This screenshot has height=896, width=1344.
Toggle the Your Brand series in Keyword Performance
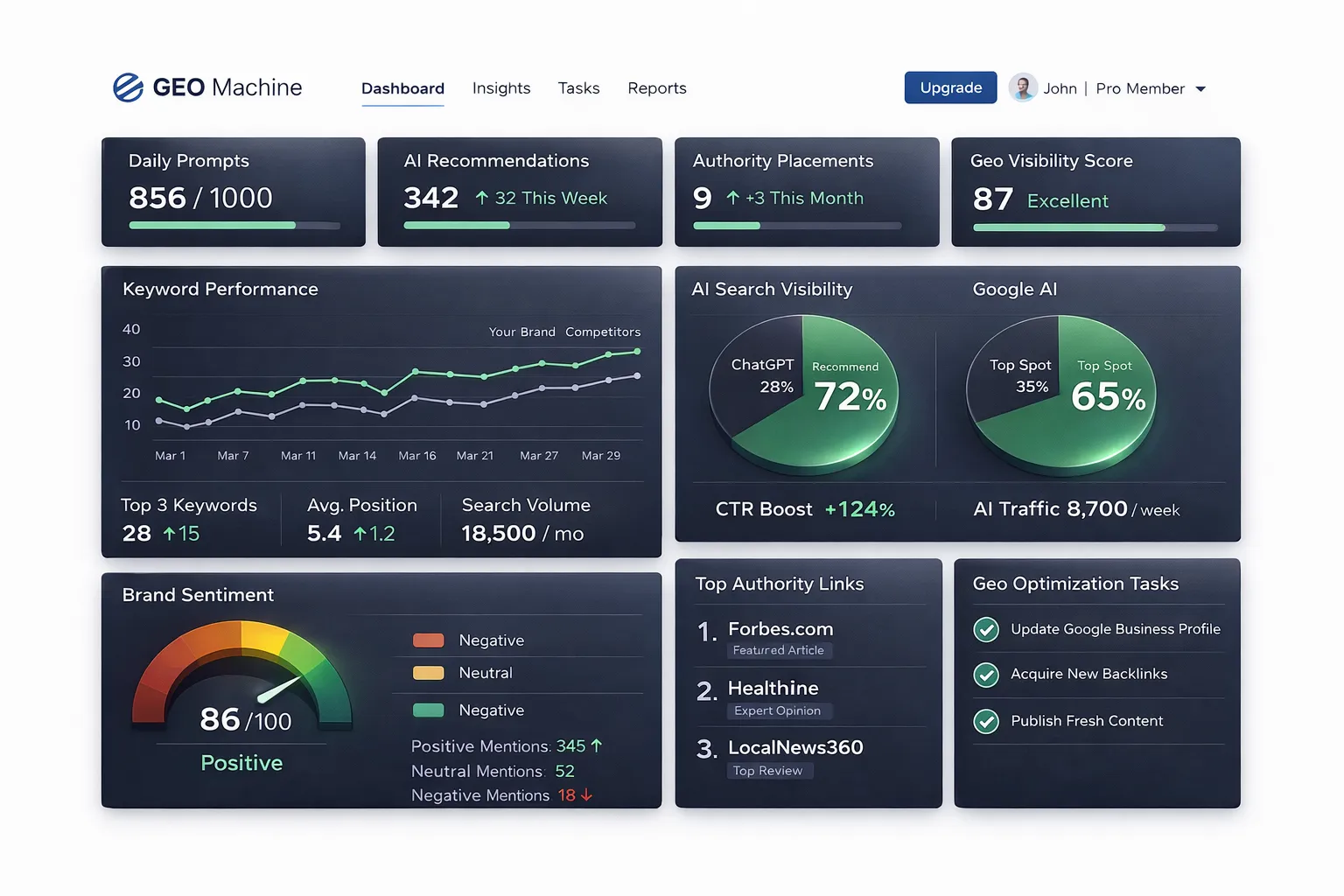click(x=522, y=332)
